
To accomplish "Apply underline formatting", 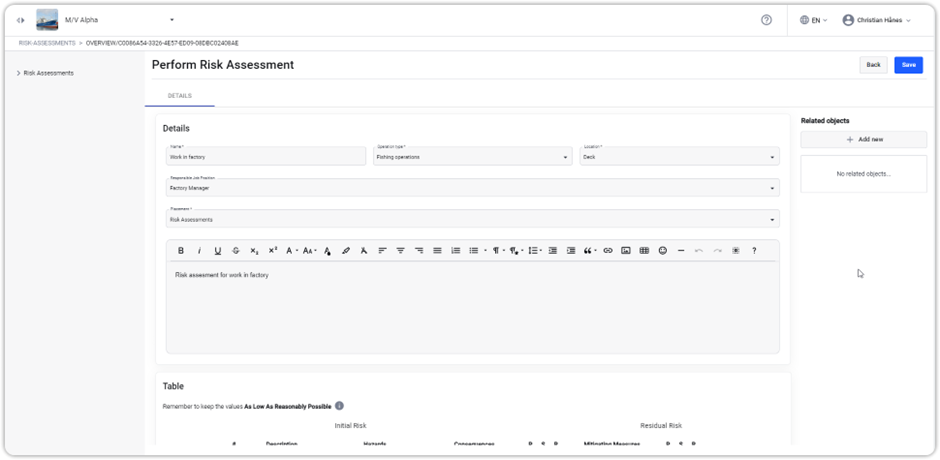I will click(x=218, y=251).
